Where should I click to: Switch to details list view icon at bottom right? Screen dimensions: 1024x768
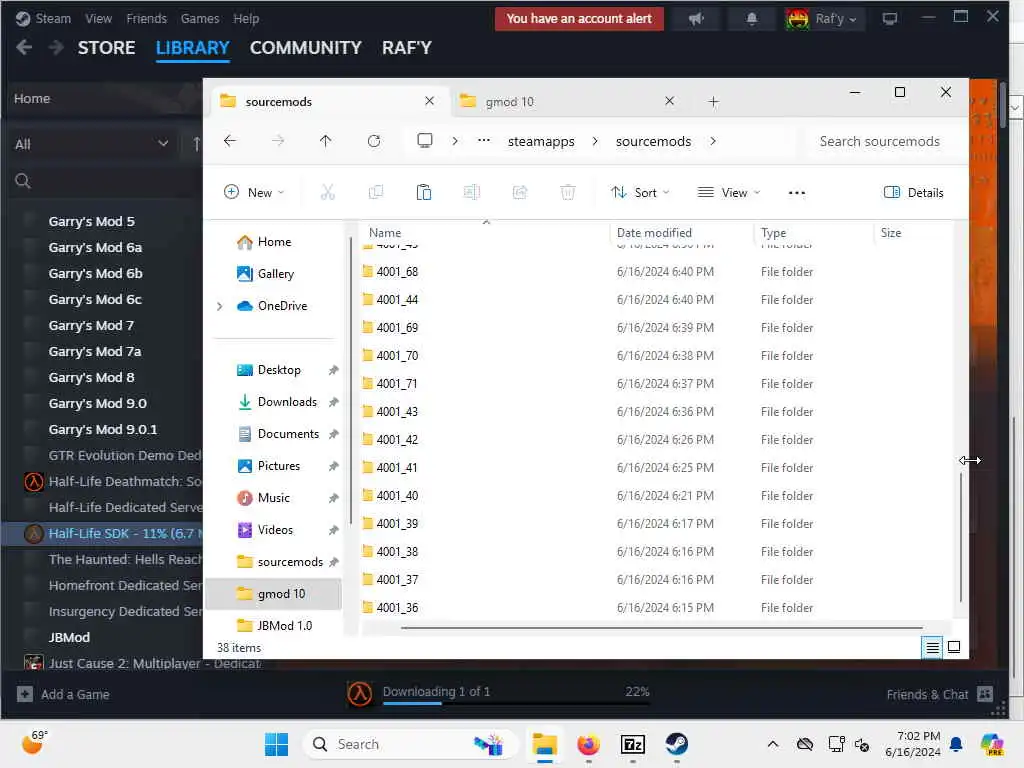(932, 647)
